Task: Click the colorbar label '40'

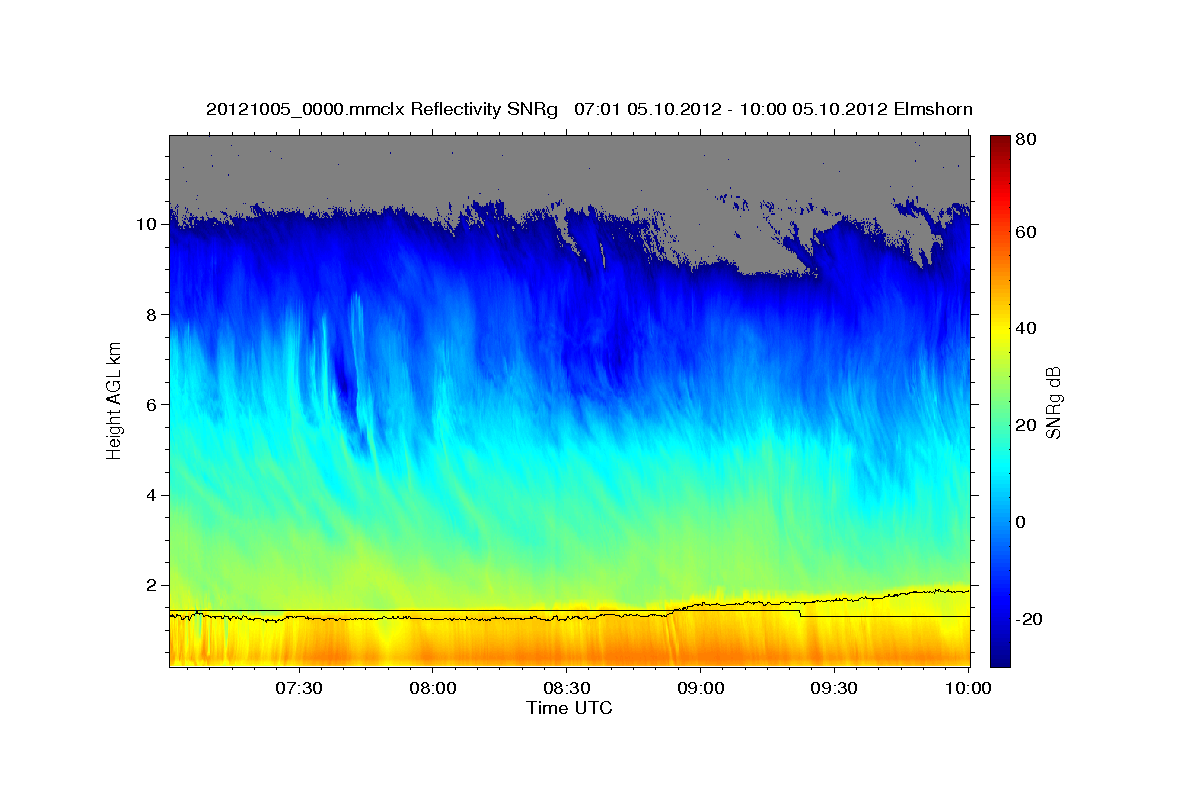Action: (x=1025, y=328)
